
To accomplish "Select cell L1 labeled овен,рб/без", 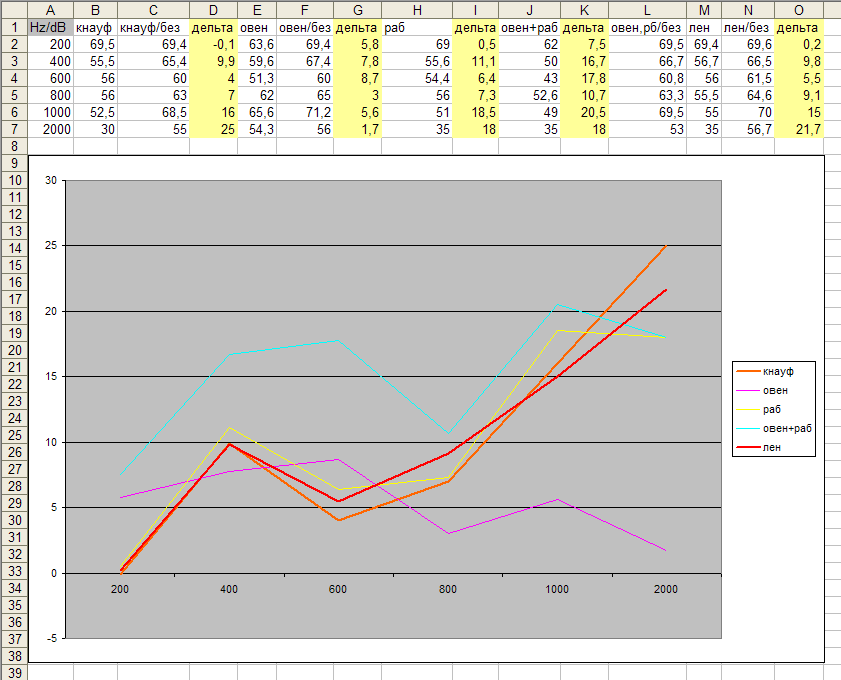I will pos(647,28).
